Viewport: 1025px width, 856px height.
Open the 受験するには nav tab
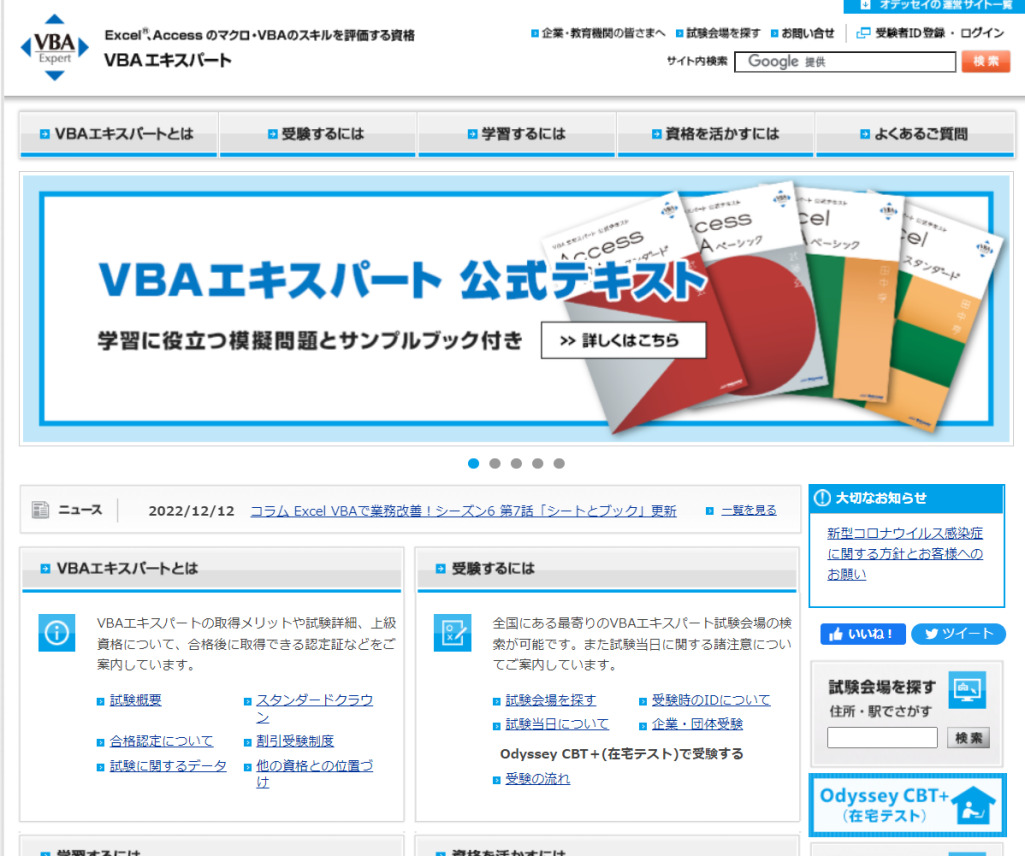(x=318, y=134)
